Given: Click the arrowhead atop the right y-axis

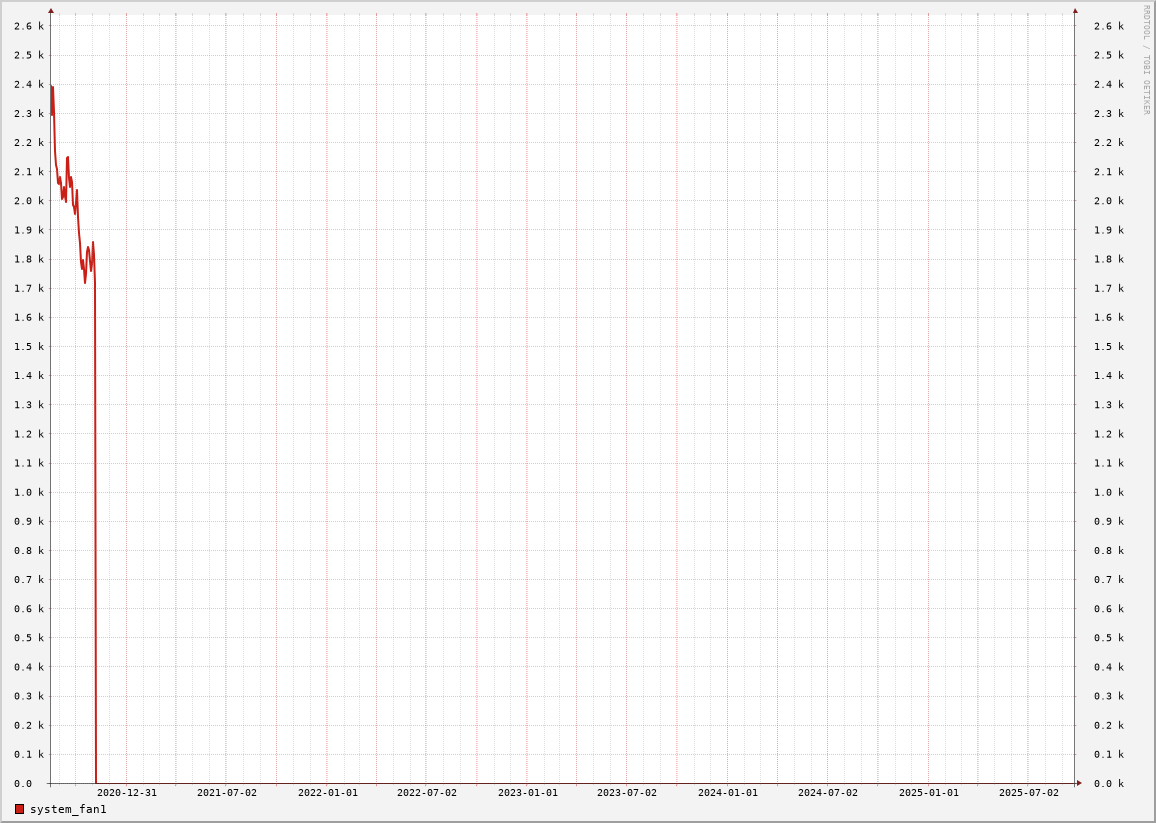Looking at the screenshot, I should point(1075,11).
